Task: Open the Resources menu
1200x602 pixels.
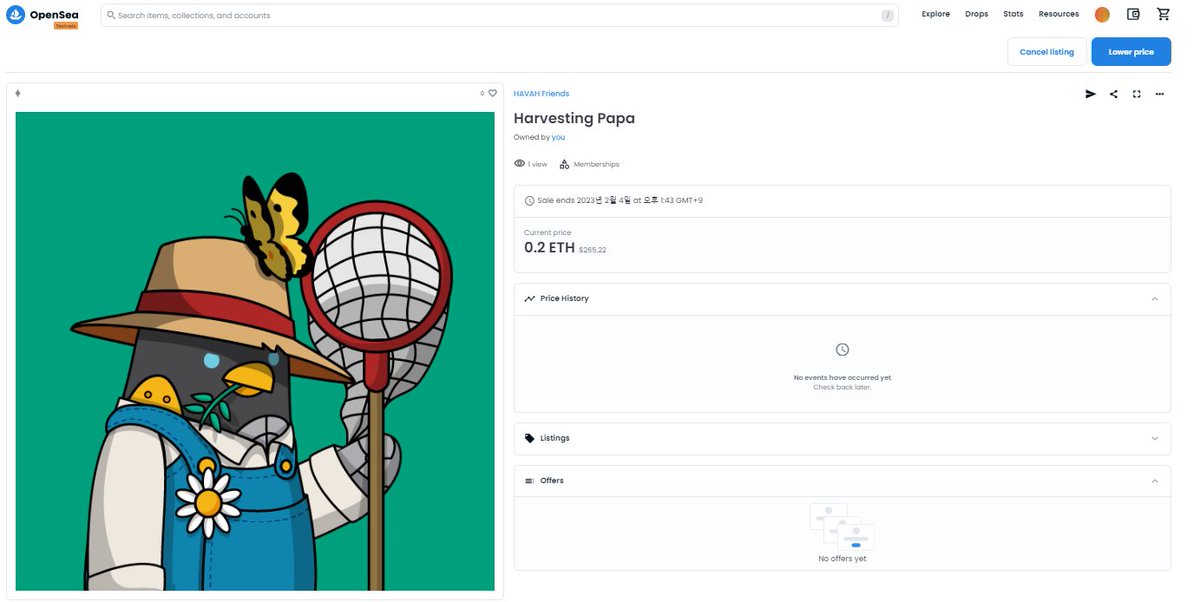Action: (x=1059, y=15)
